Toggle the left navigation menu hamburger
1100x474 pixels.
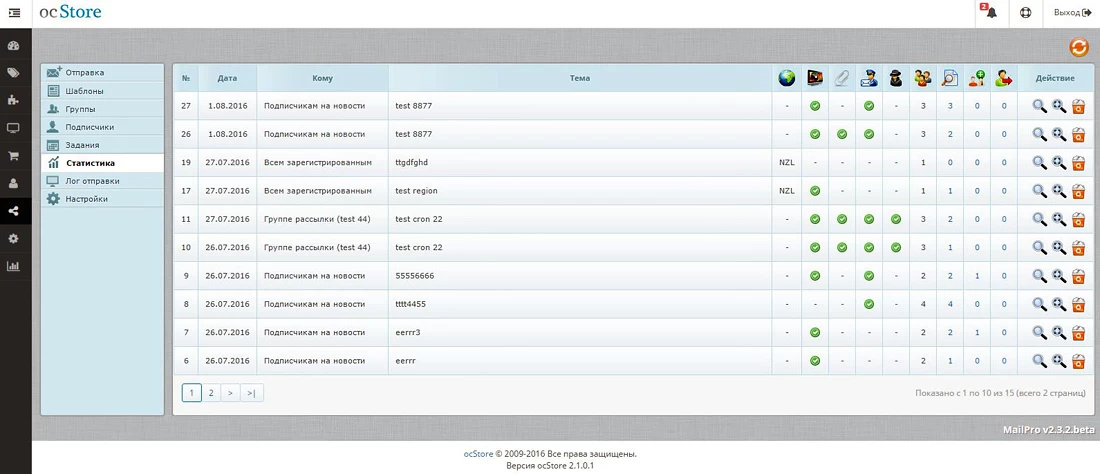point(14,13)
